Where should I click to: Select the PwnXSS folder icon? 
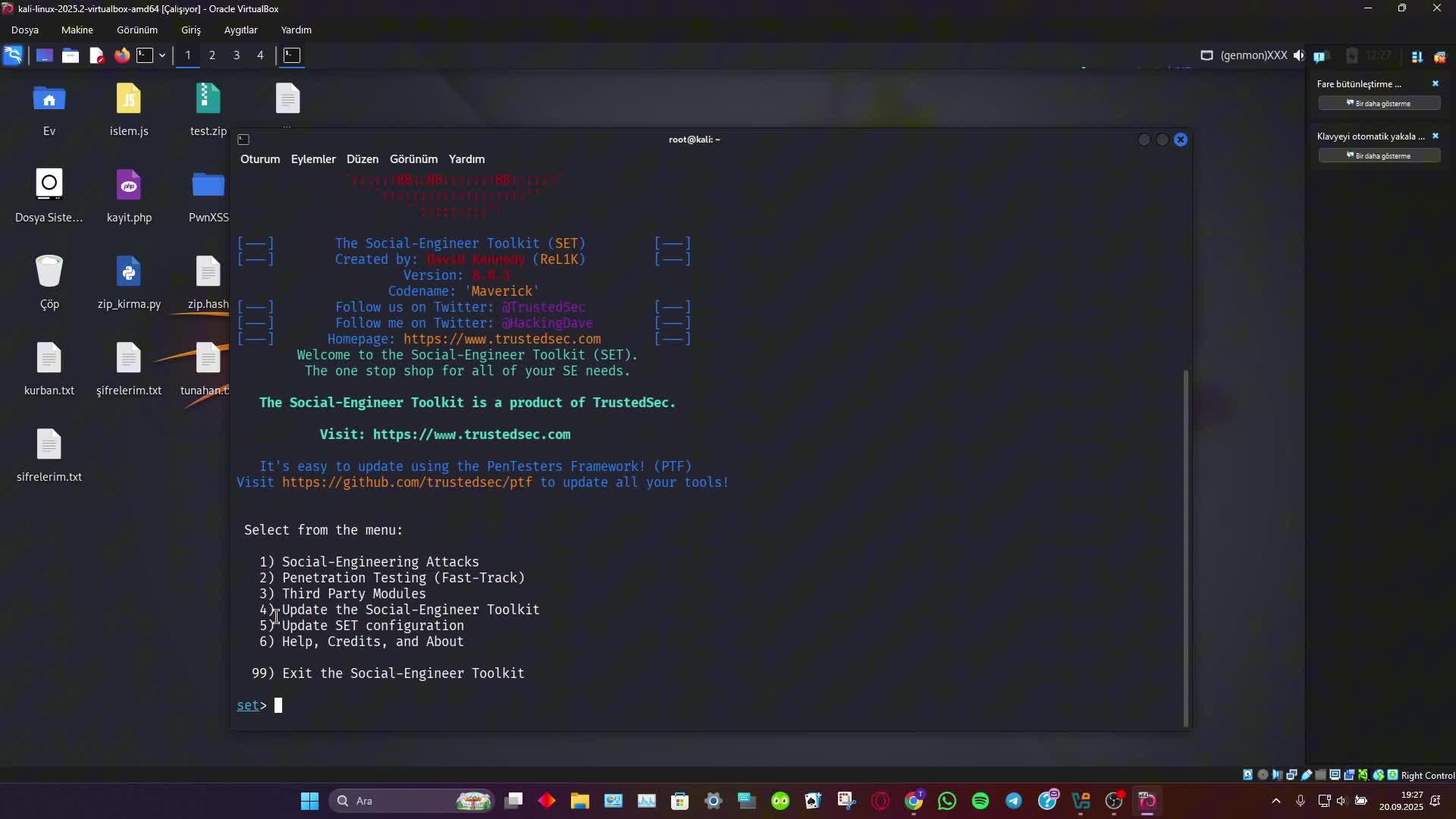(209, 187)
